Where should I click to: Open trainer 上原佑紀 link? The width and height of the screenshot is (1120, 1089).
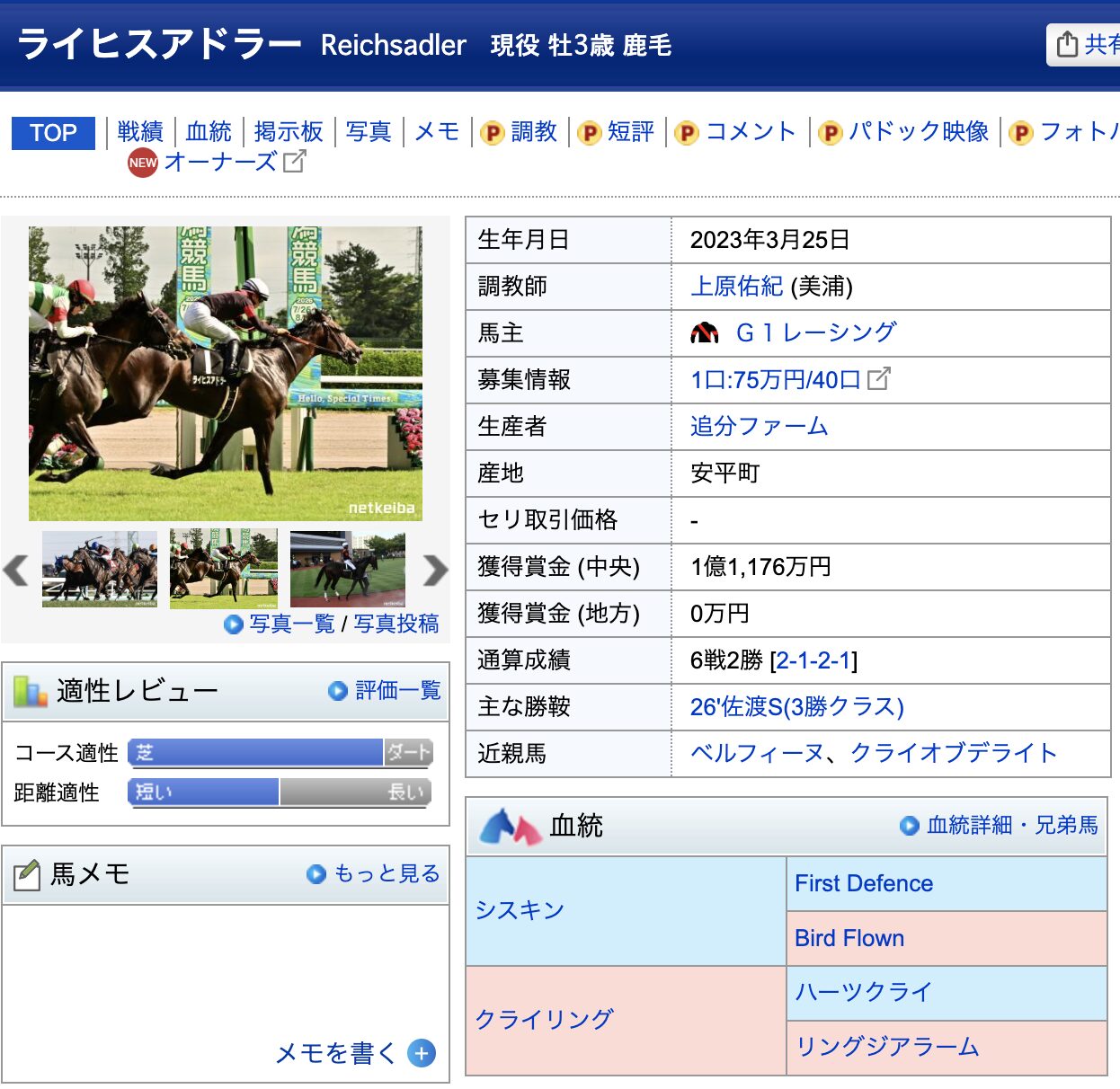pyautogui.click(x=737, y=286)
